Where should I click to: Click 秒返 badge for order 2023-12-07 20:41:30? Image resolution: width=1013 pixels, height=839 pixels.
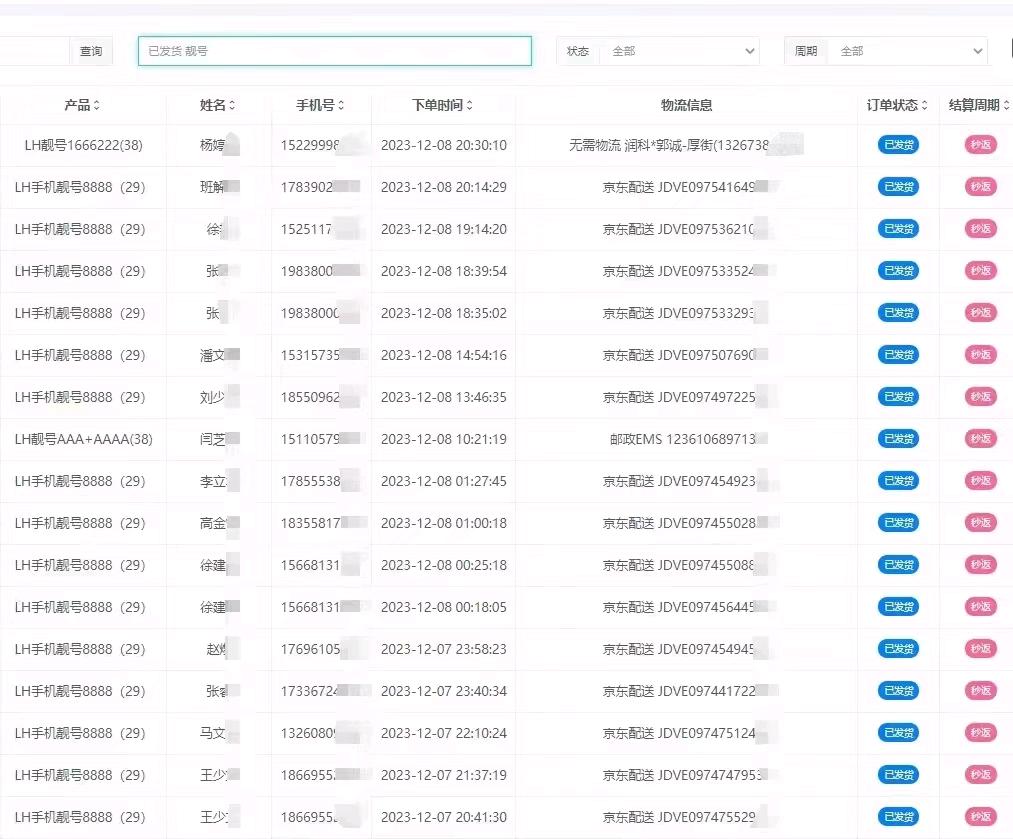[x=981, y=816]
